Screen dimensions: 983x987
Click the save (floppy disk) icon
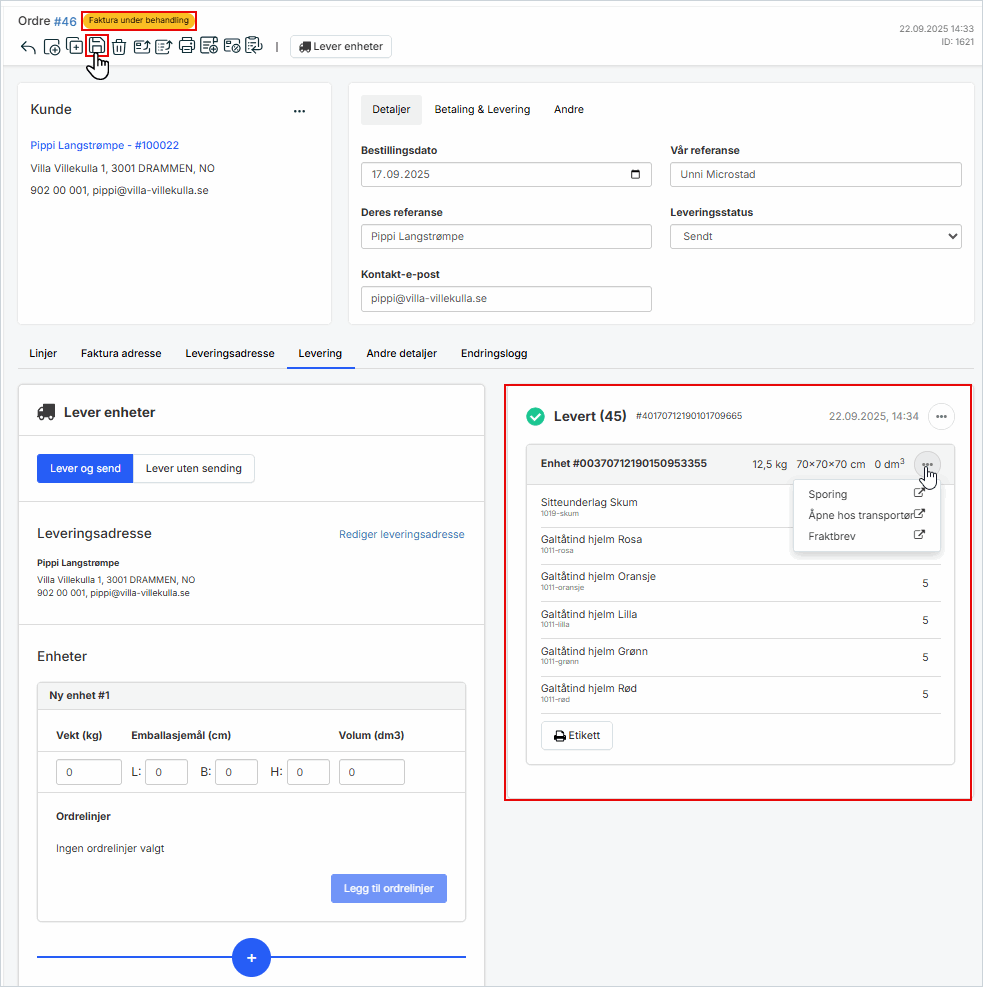pos(97,46)
